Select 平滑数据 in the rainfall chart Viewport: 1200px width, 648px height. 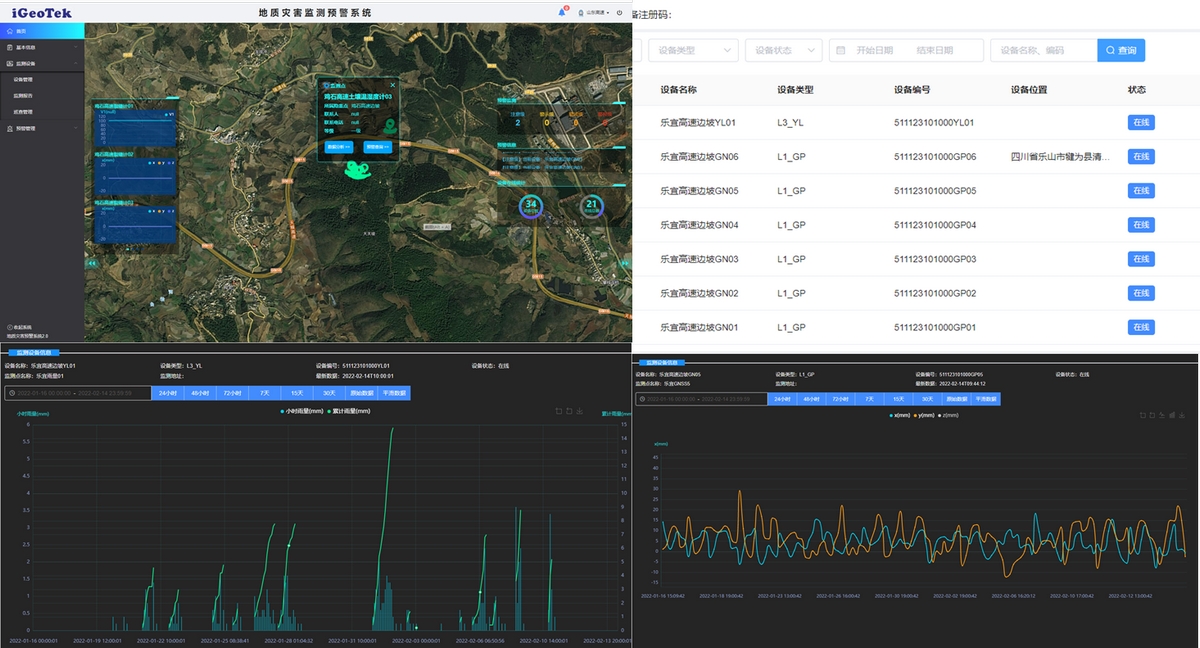click(395, 393)
